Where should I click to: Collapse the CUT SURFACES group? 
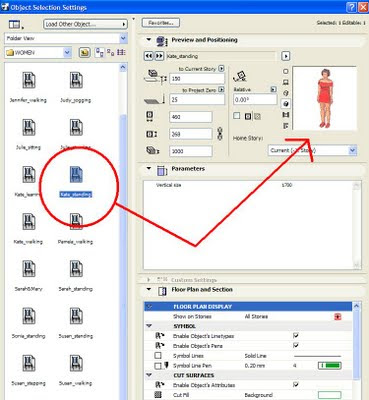pyautogui.click(x=149, y=375)
